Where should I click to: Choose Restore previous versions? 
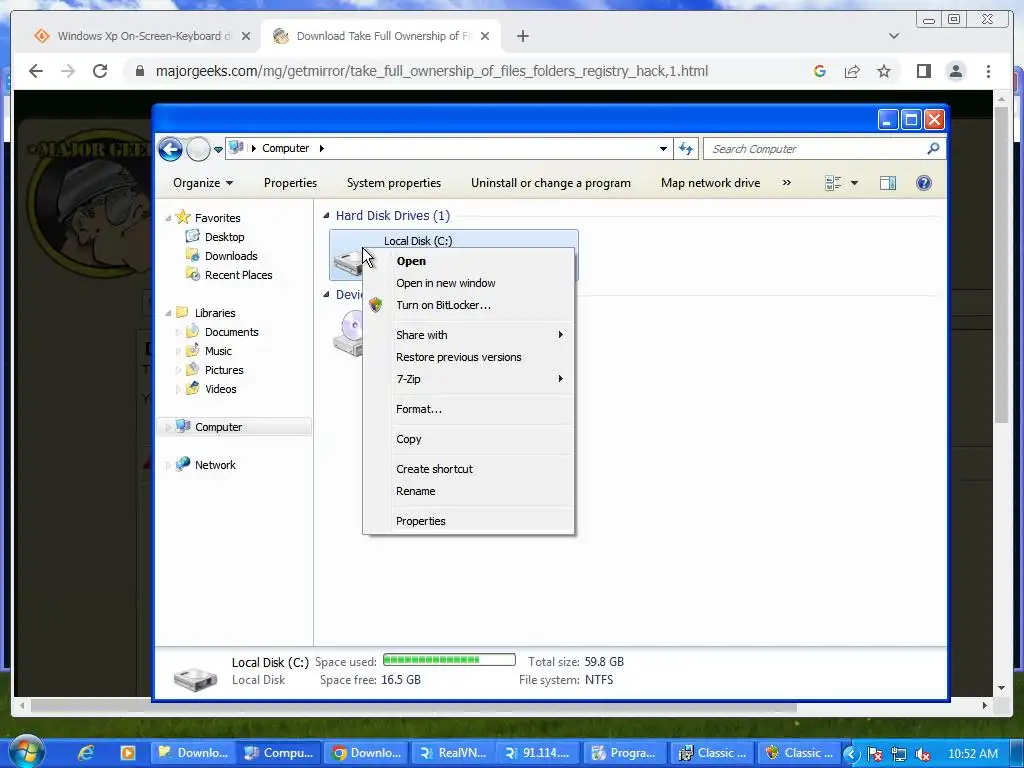point(469,357)
